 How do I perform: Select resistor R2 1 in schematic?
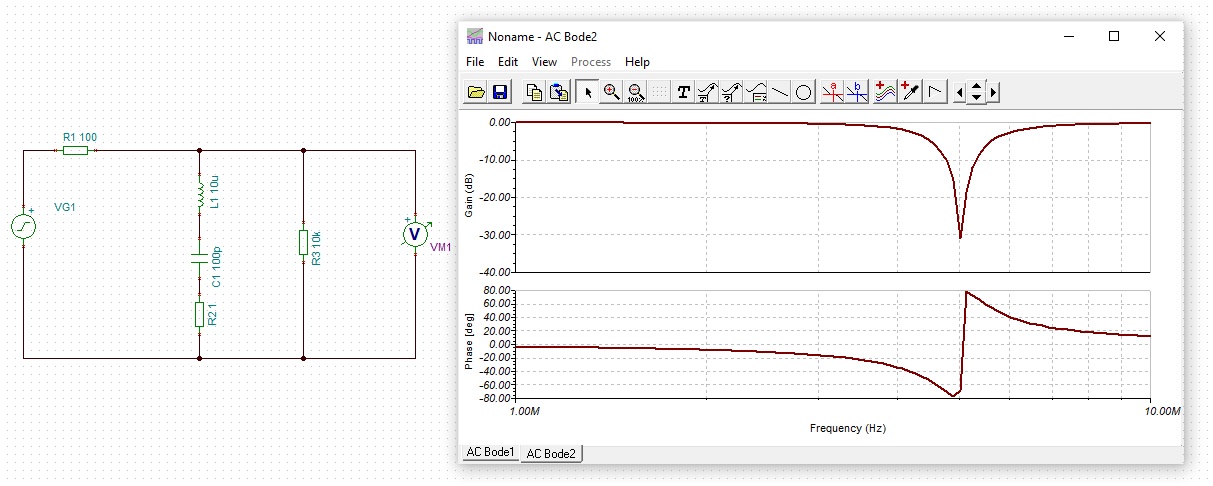point(200,315)
